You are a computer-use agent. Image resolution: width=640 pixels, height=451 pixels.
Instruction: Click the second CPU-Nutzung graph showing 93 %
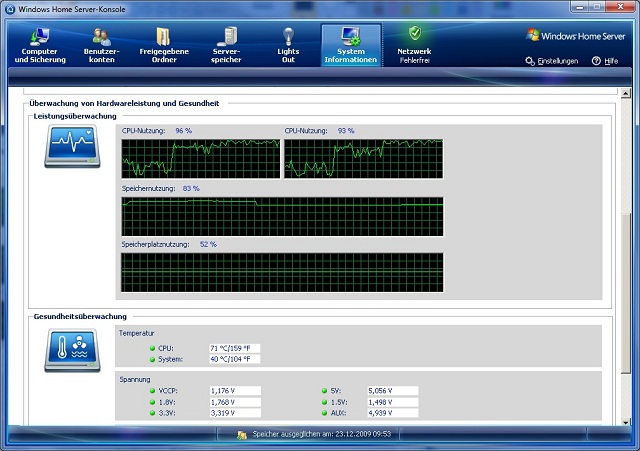pyautogui.click(x=363, y=159)
